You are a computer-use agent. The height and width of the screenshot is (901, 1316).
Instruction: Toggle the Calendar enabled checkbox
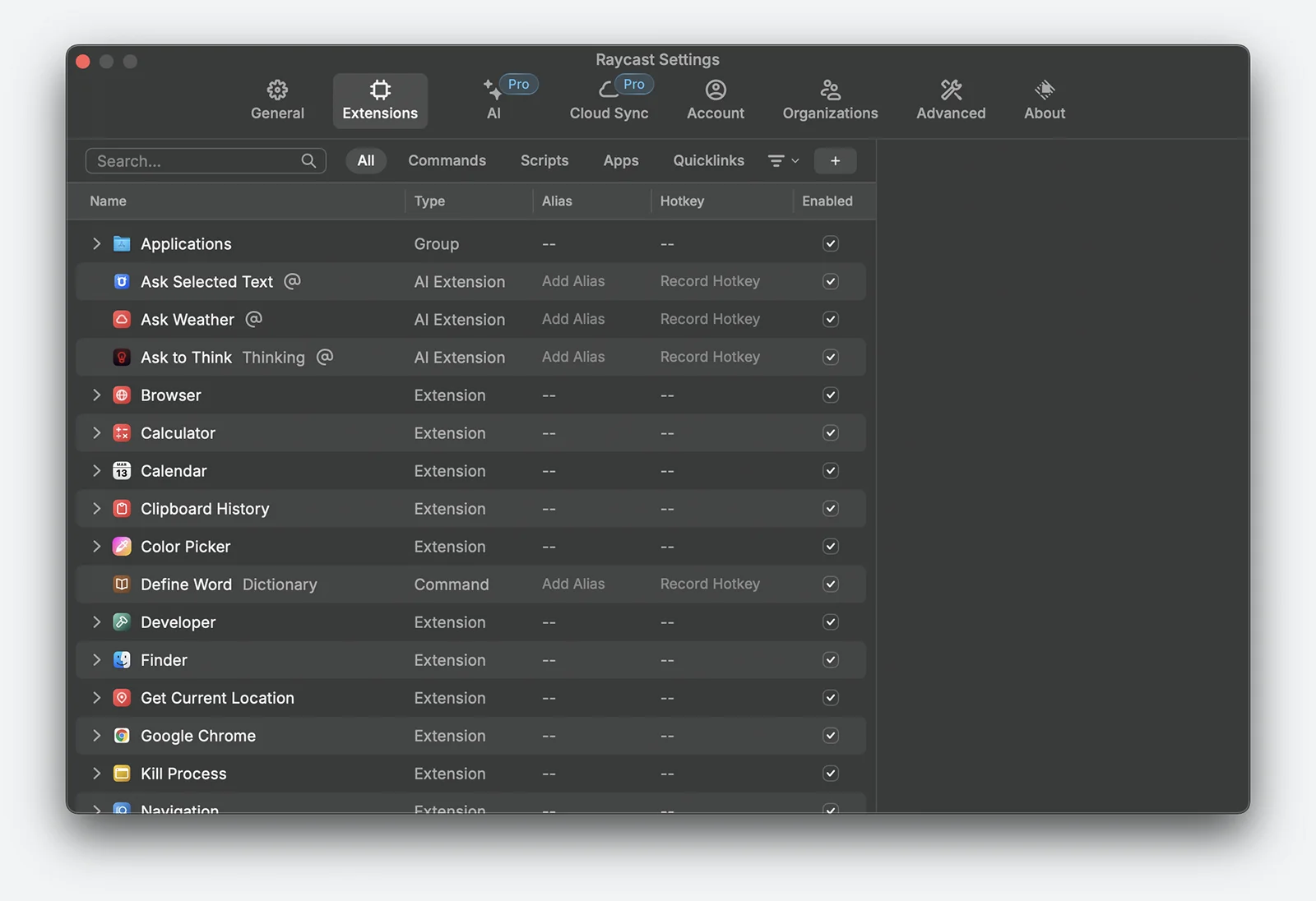point(831,470)
